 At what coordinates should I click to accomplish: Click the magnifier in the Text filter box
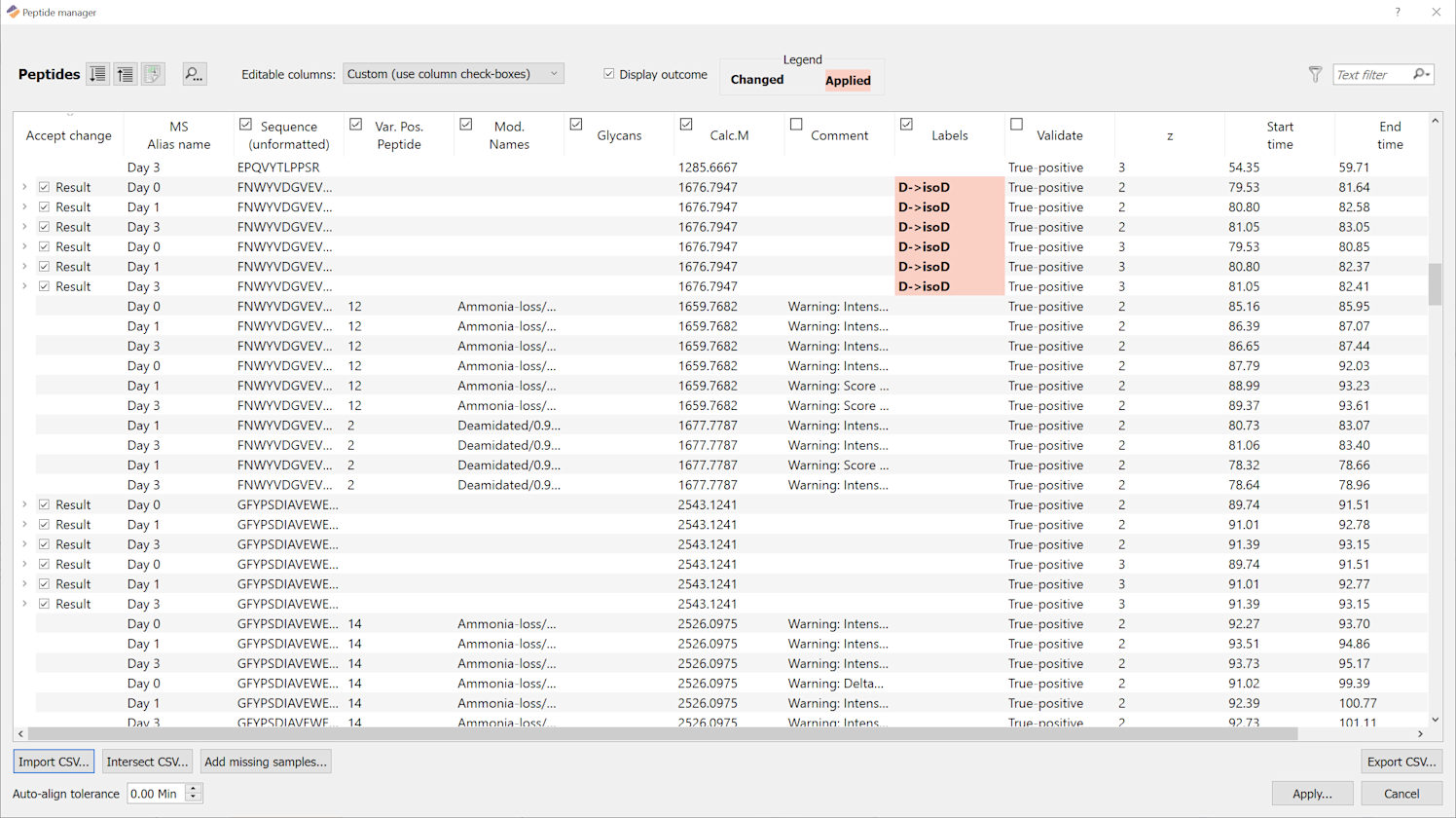pos(1421,74)
